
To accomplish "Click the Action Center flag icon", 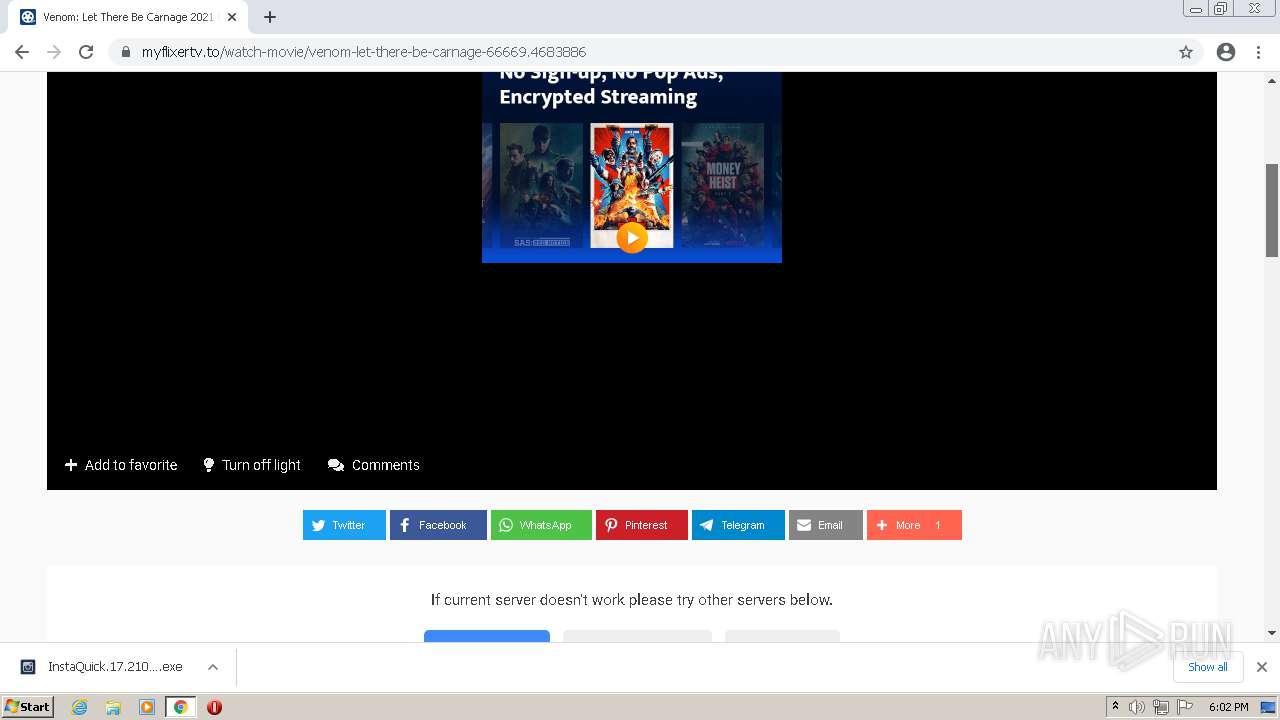I will [1185, 707].
